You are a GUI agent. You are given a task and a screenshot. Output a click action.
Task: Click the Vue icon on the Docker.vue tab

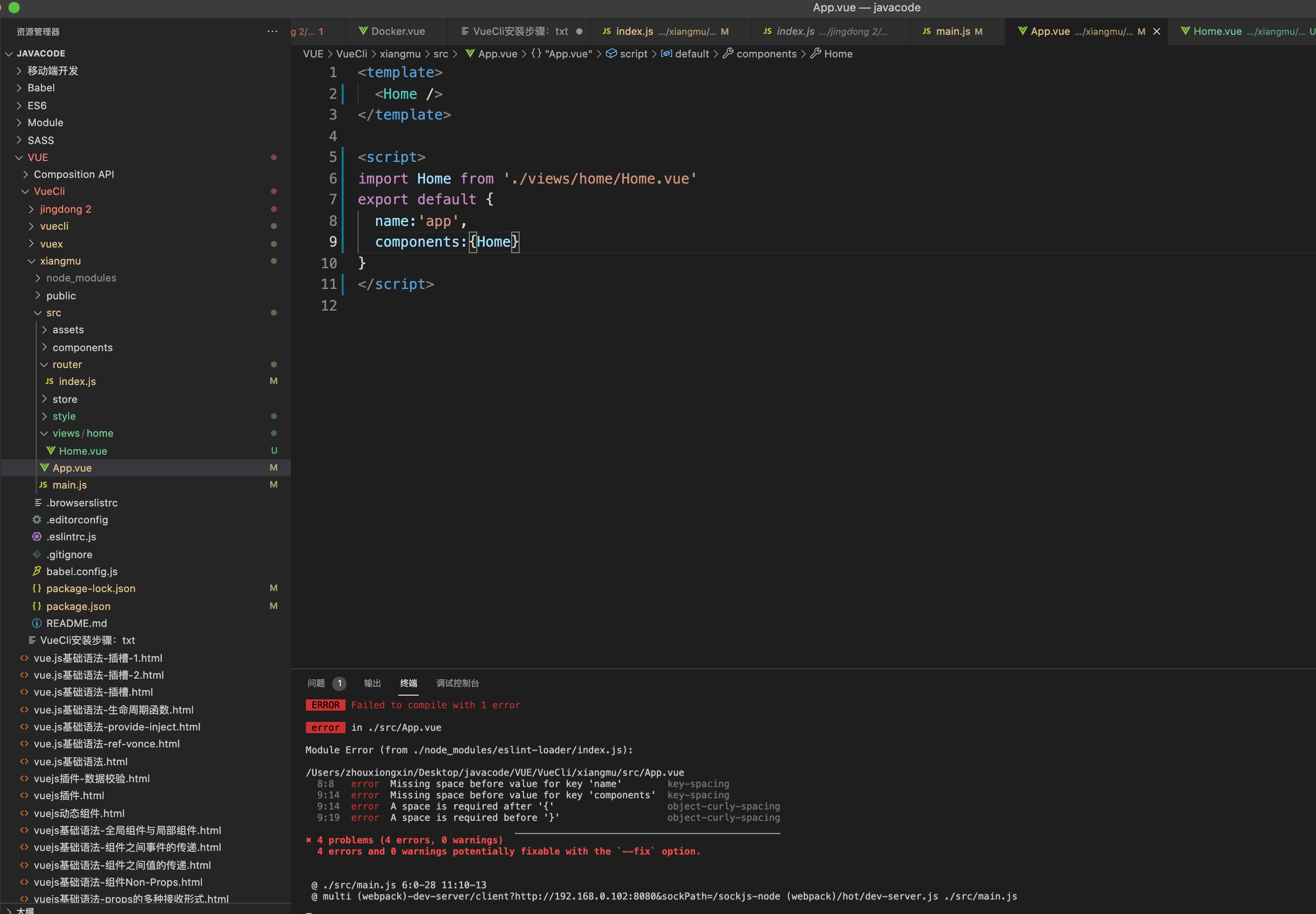click(363, 31)
